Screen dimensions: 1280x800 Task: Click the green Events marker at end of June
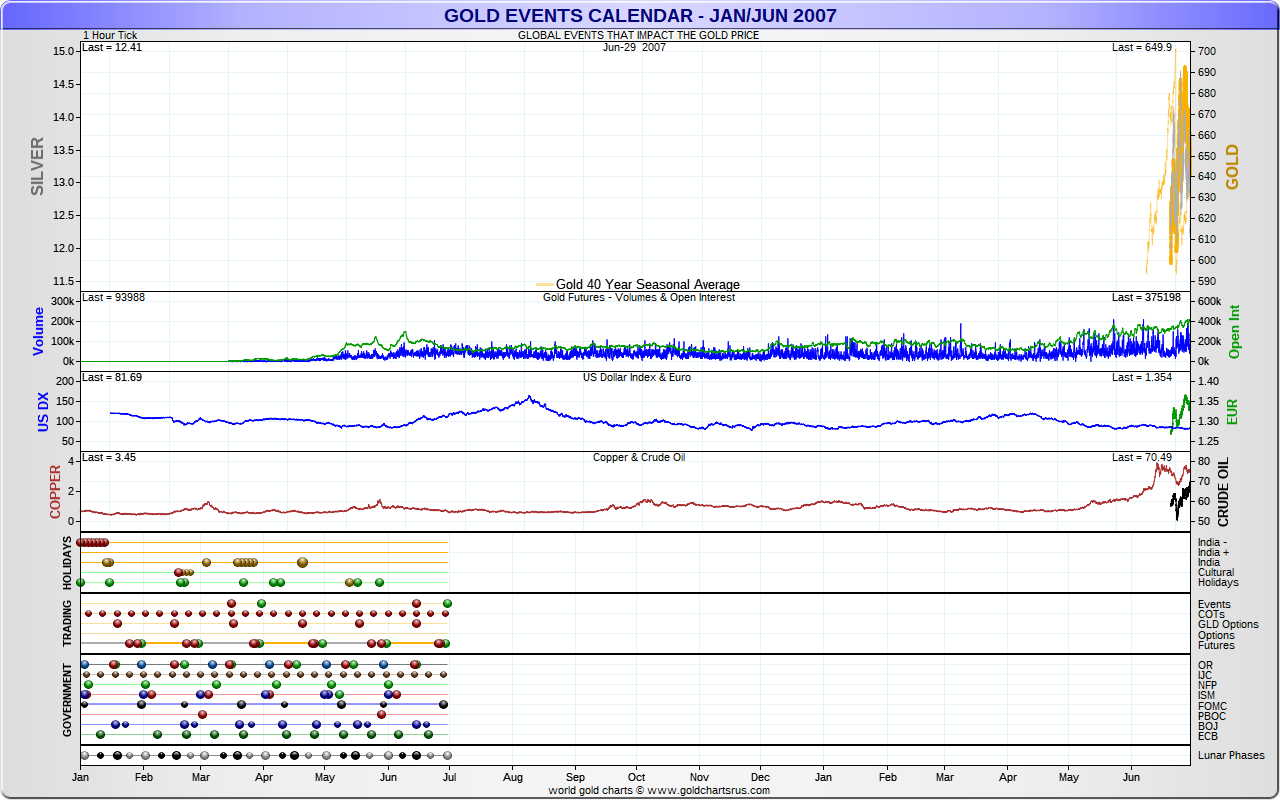point(447,603)
